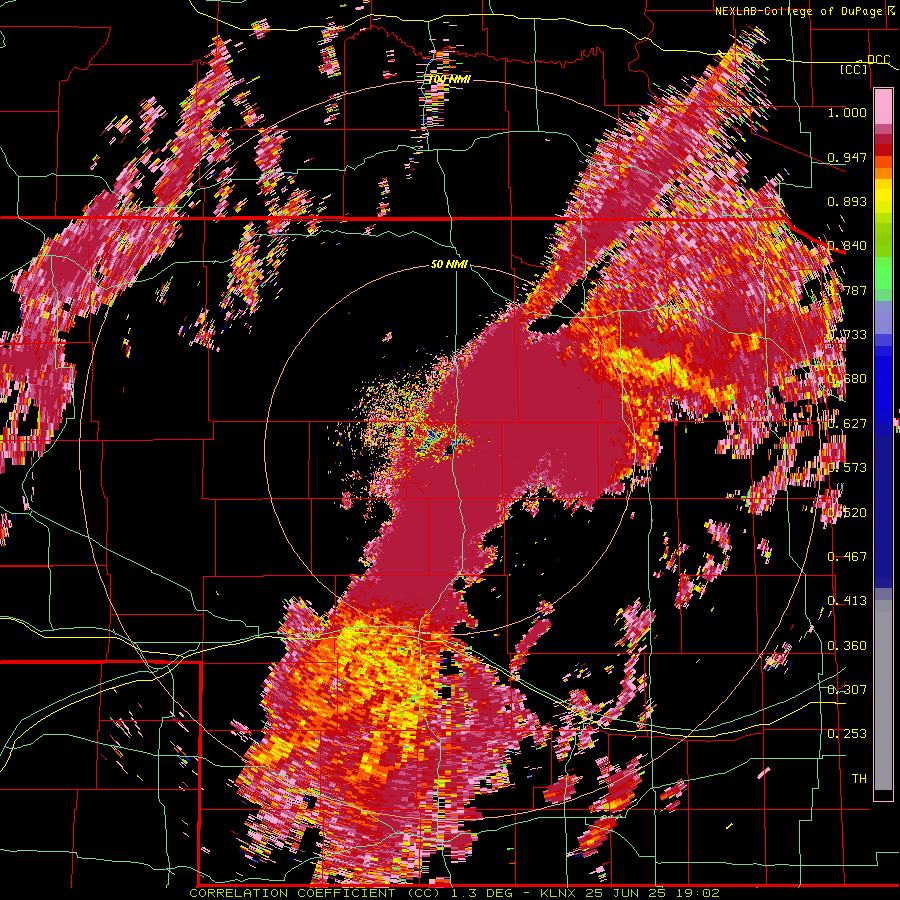Select the 0.840 scale value
Screen dimensions: 900x900
[x=847, y=246]
